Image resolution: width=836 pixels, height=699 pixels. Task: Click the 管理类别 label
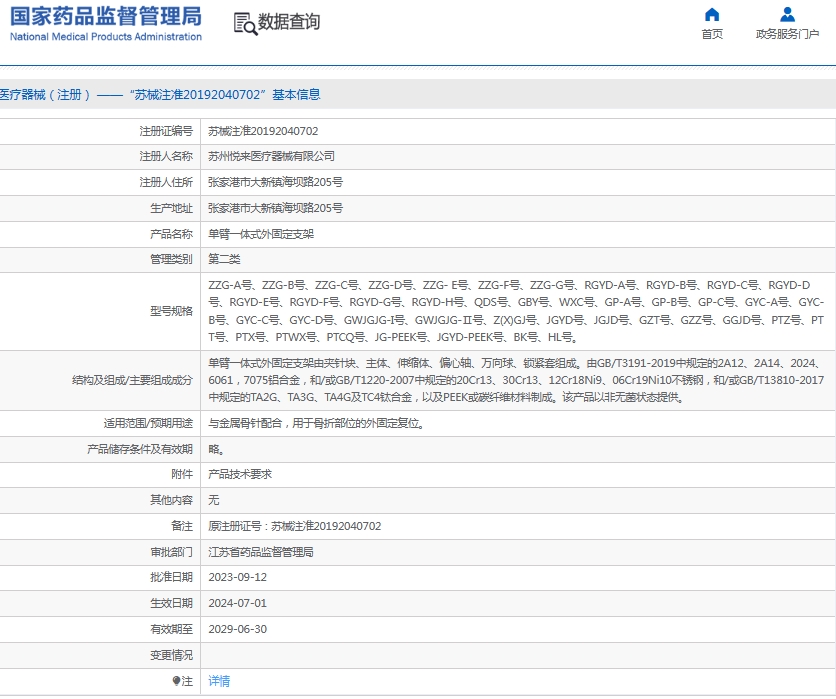coord(171,259)
